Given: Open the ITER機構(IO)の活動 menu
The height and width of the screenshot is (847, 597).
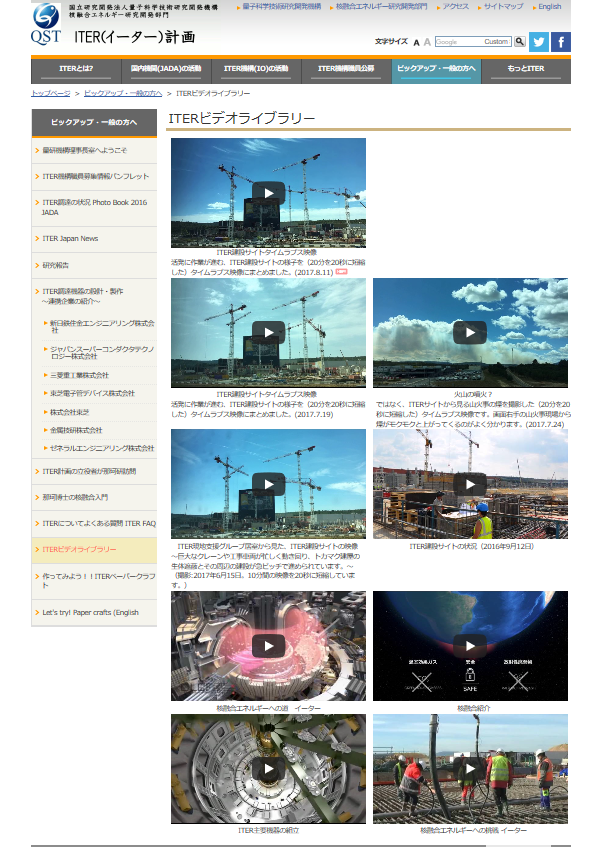Looking at the screenshot, I should (256, 71).
